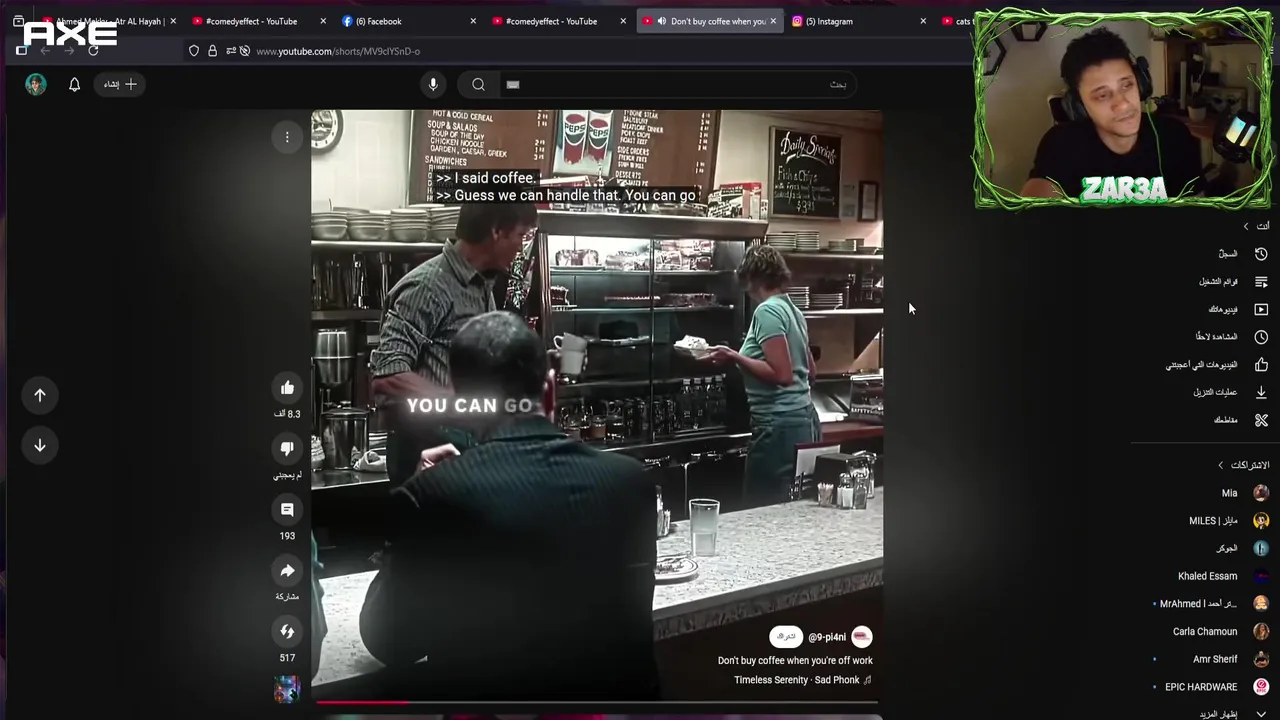This screenshot has width=1280, height=720.
Task: Open the site permissions icon in address bar
Action: [231, 51]
